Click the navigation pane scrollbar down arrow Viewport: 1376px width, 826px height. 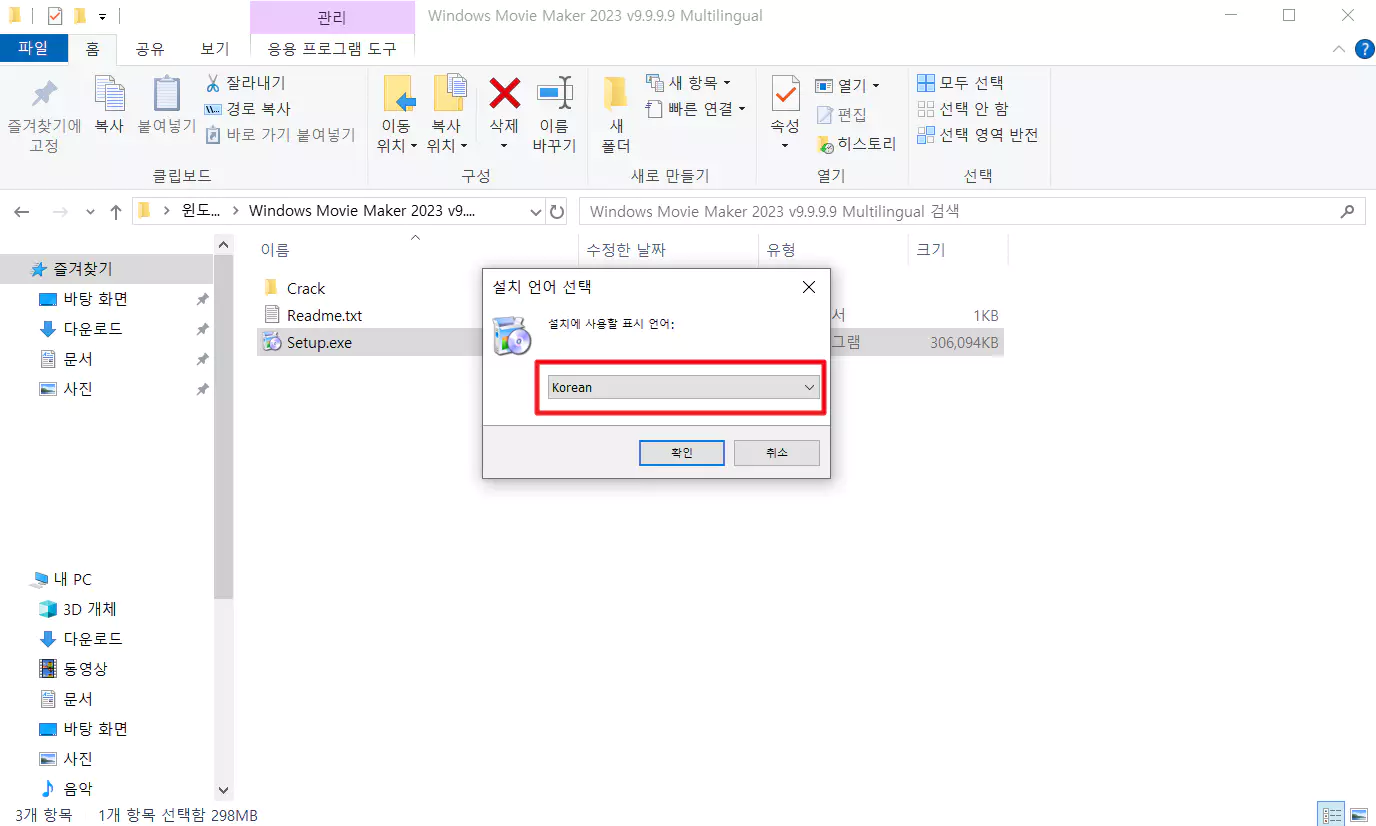tap(223, 790)
